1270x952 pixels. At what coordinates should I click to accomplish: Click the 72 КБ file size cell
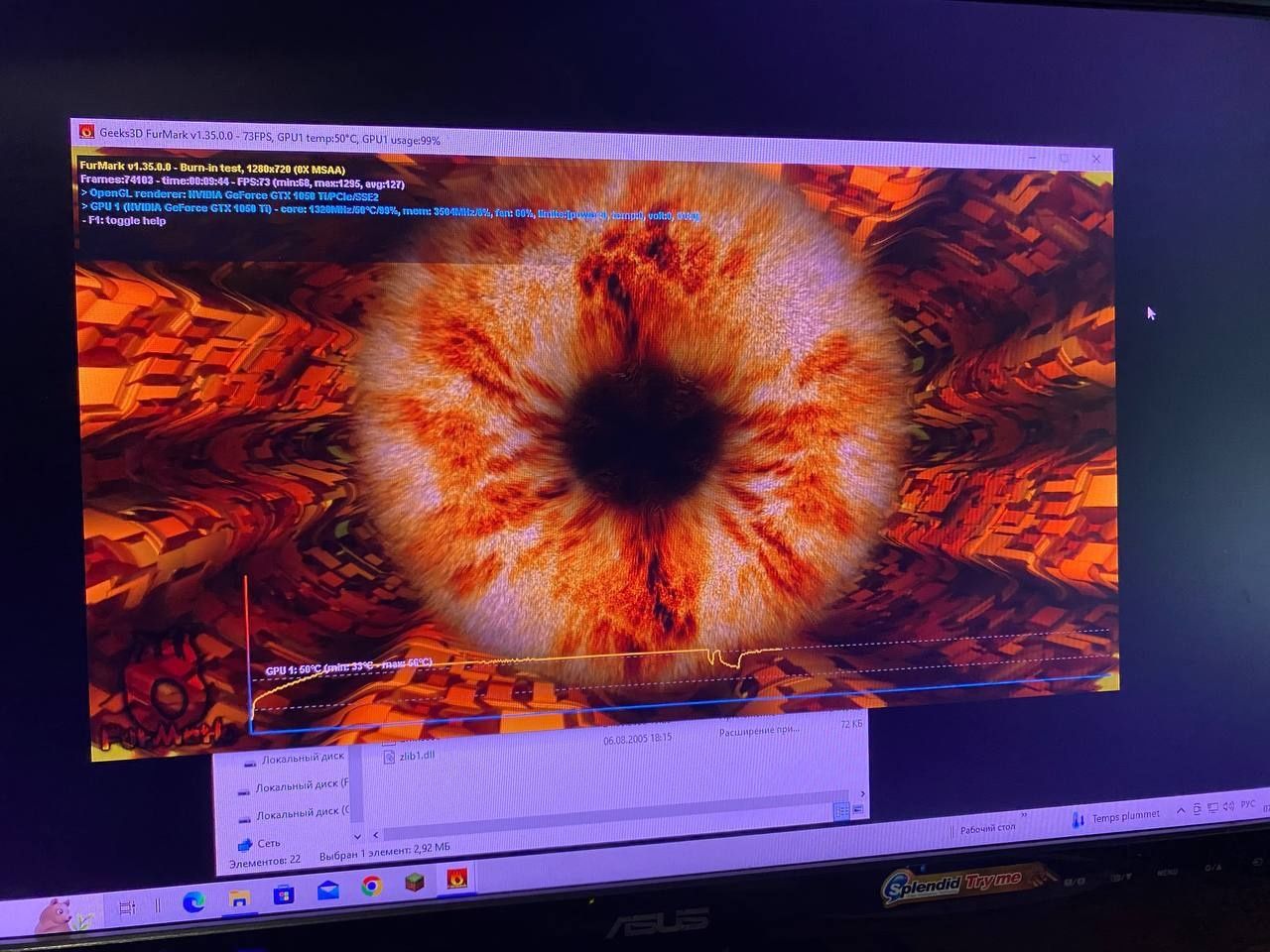pos(851,725)
